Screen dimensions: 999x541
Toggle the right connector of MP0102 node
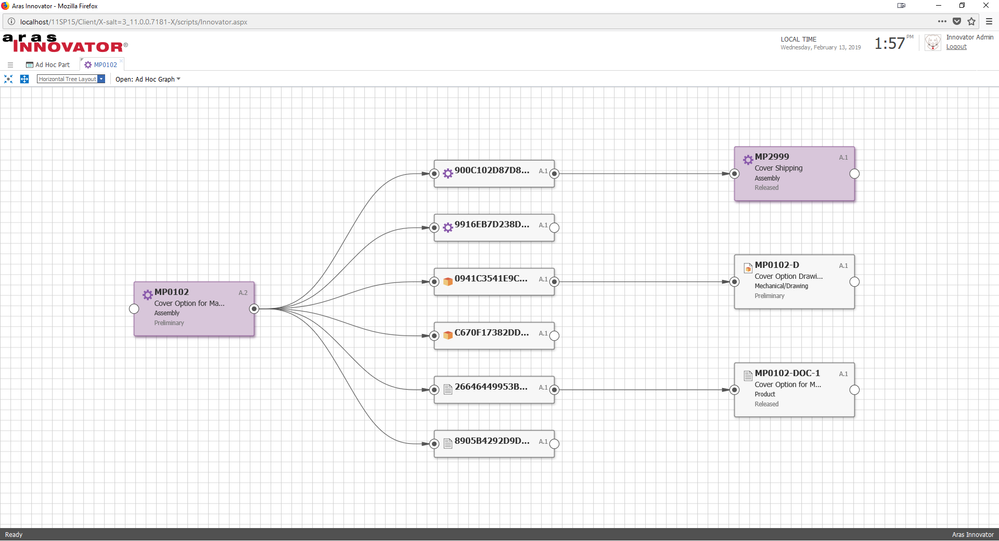click(x=254, y=309)
